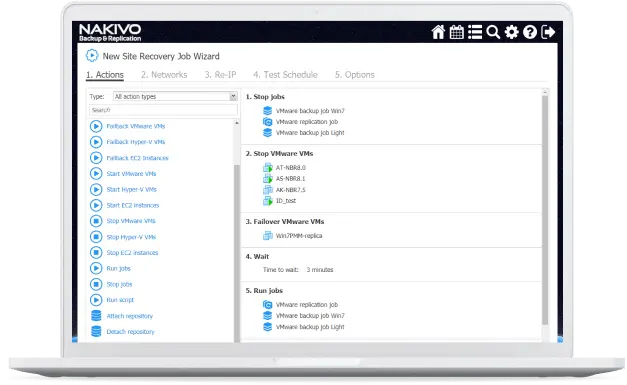Click the Failback VMware VMs action
This screenshot has height=385, width=627.
[x=136, y=126]
